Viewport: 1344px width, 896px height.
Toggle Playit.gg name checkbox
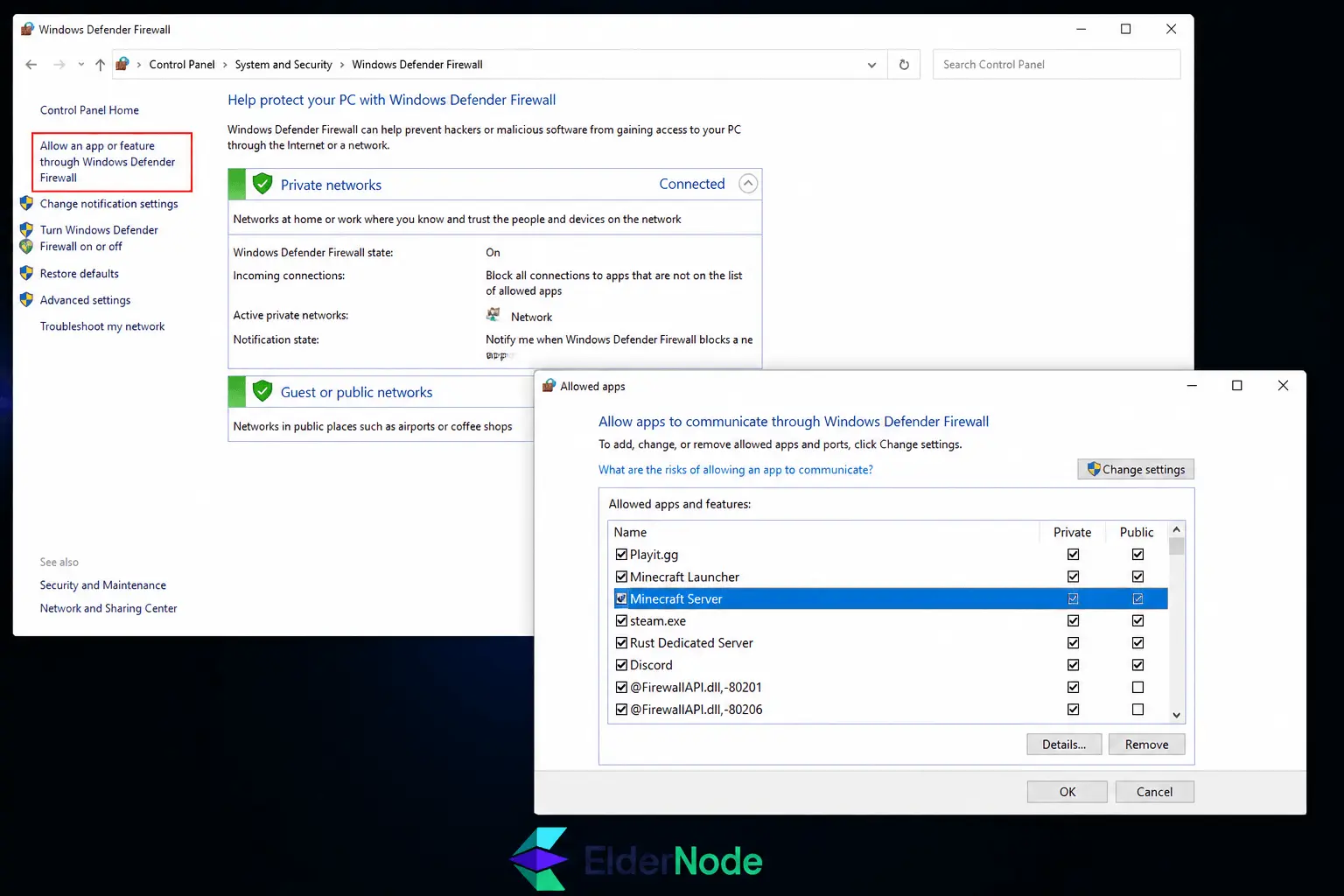coord(621,554)
